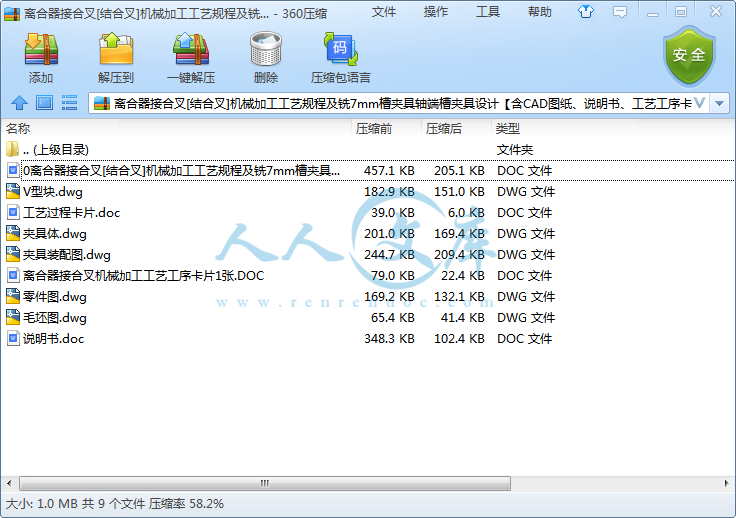Click the 151.0 KB compressed size value
Image resolution: width=736 pixels, height=518 pixels.
(459, 192)
